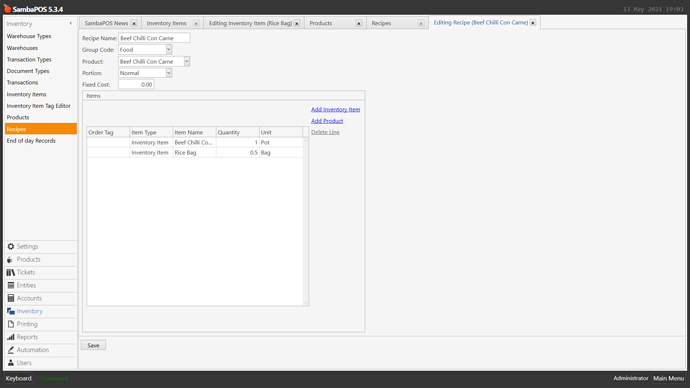Open Products in the inventory sidebar list
690x388 pixels.
18,117
